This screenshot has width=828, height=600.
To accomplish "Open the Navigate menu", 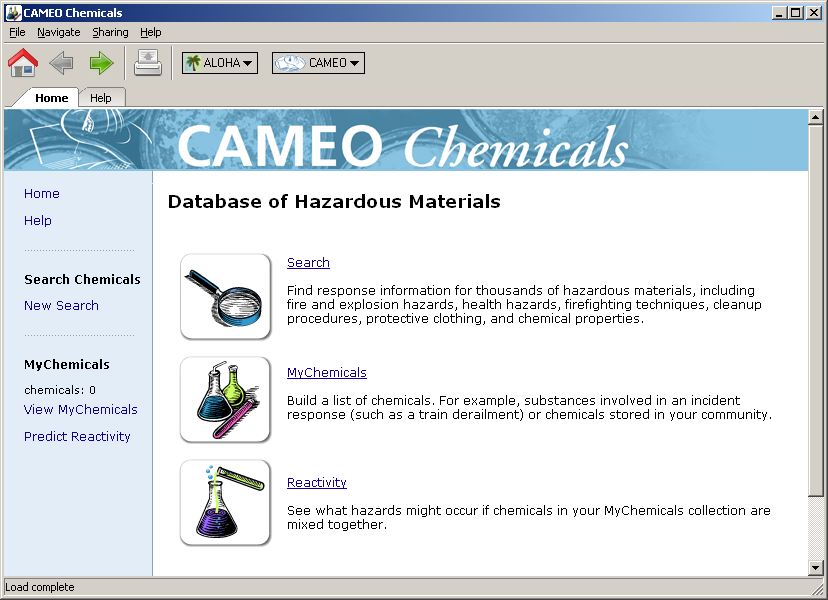I will point(59,32).
